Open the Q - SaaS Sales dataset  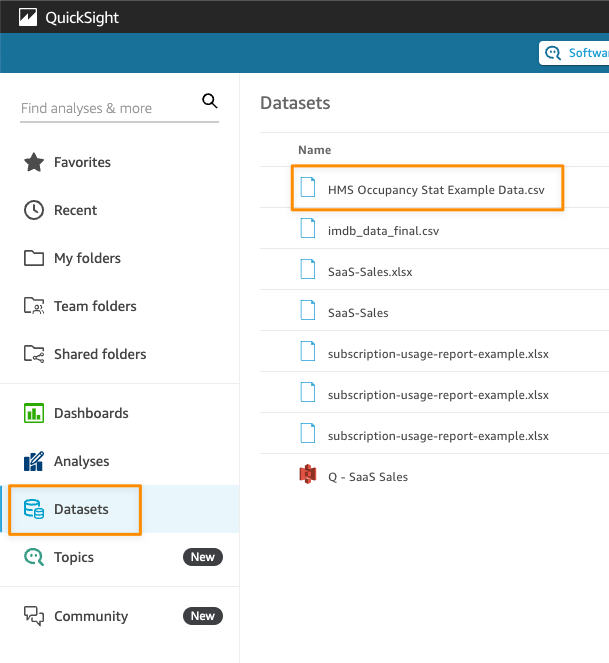368,477
